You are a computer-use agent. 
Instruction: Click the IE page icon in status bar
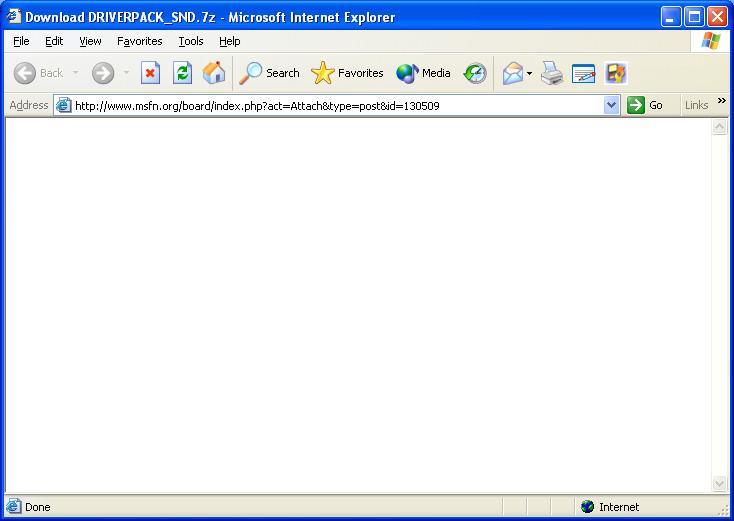tap(14, 506)
